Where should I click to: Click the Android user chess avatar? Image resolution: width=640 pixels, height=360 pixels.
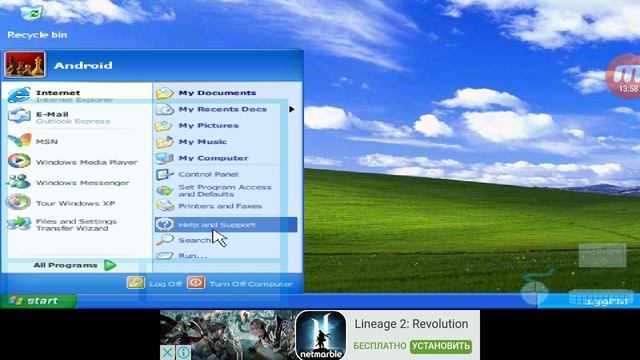coord(25,65)
